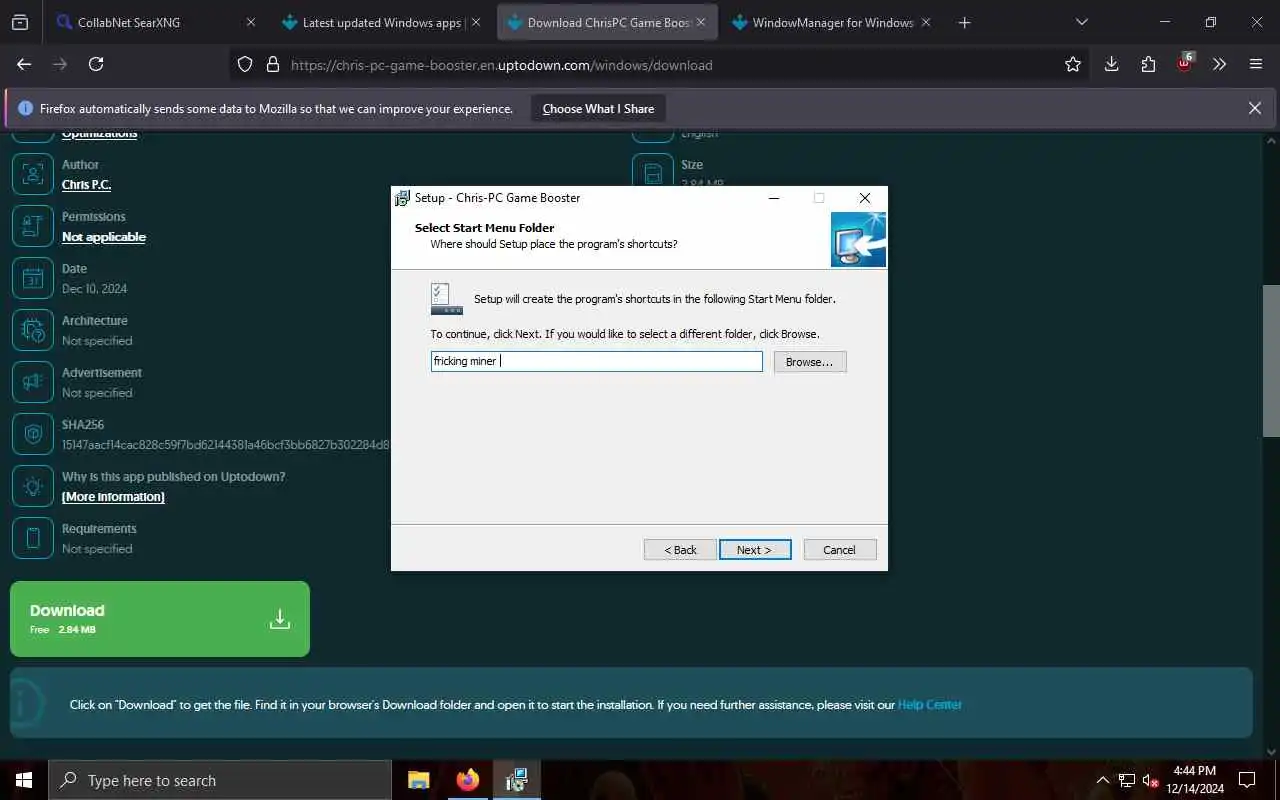The height and width of the screenshot is (800, 1280).
Task: Click the Type here to search box
Action: [220, 780]
